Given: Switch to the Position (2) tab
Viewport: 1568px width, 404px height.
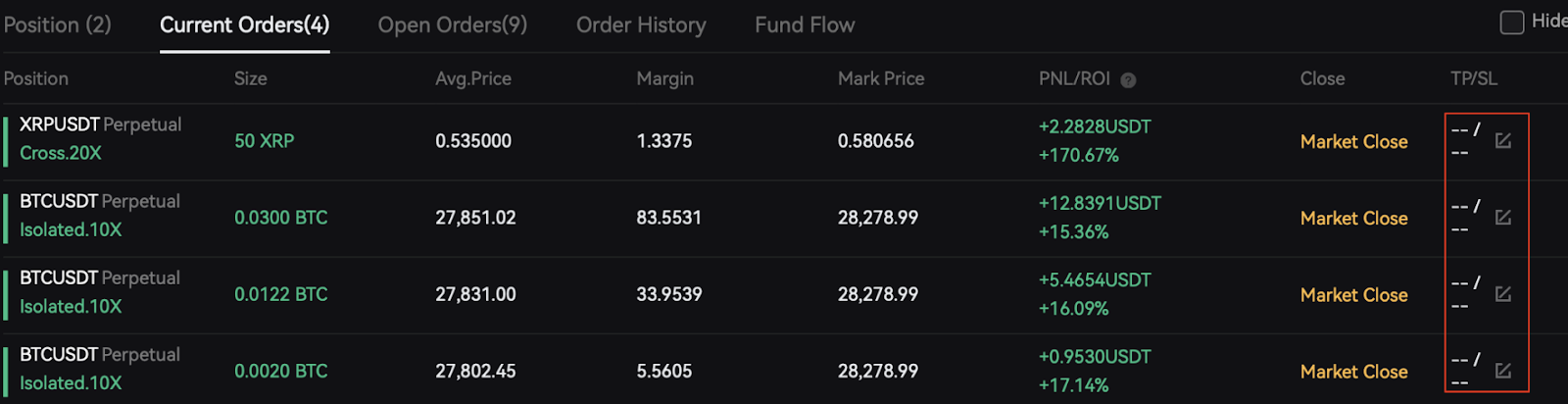Looking at the screenshot, I should [57, 25].
